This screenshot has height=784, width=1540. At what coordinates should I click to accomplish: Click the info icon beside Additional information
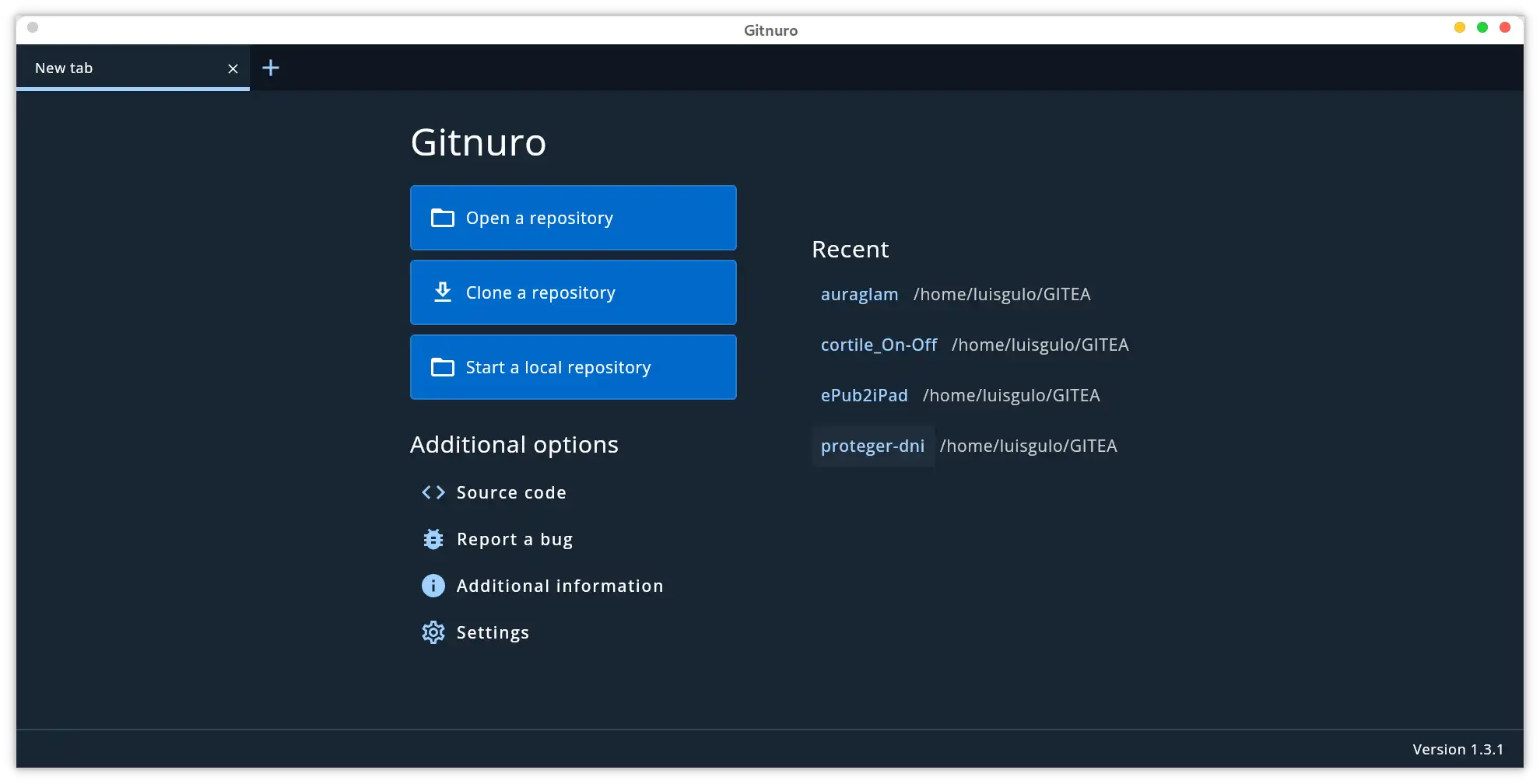433,585
